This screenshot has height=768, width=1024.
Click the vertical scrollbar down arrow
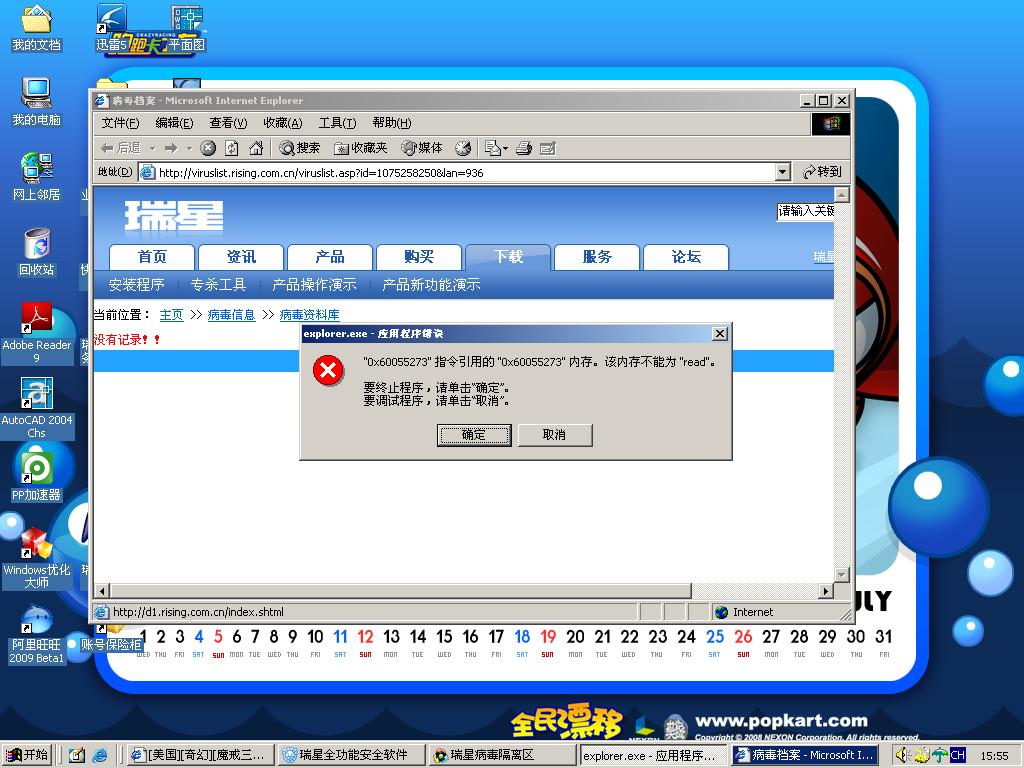842,575
